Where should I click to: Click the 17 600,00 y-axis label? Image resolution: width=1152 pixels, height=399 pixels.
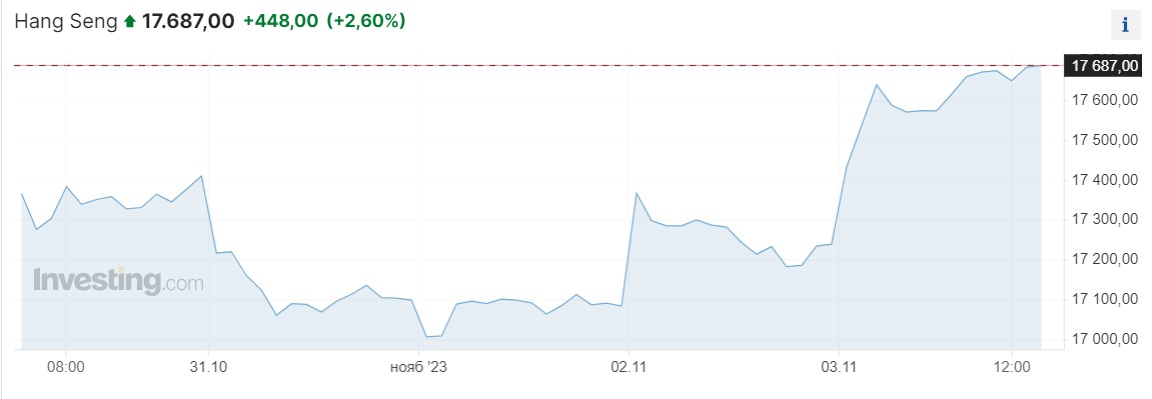click(1104, 101)
